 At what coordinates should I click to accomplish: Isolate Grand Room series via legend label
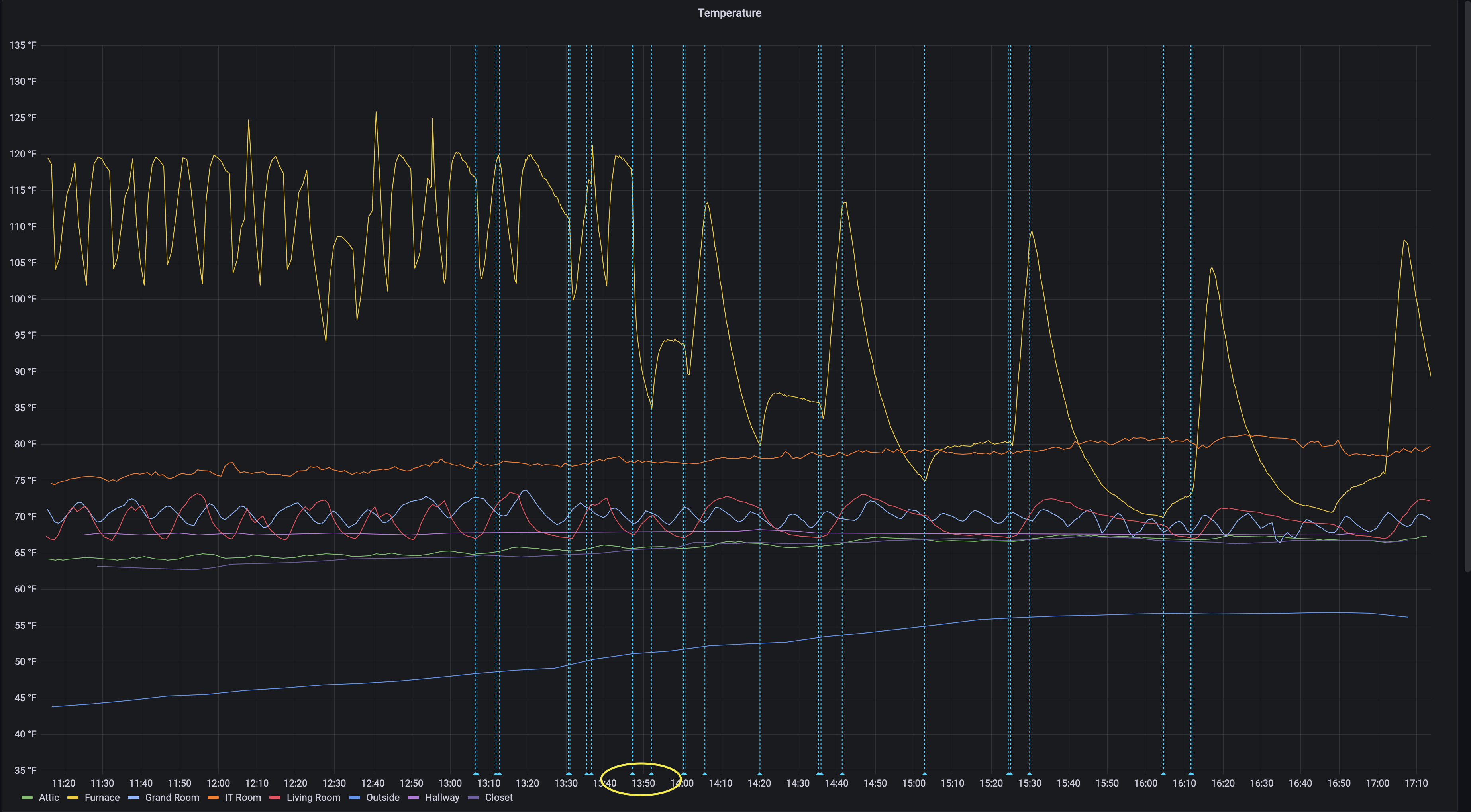coord(172,798)
